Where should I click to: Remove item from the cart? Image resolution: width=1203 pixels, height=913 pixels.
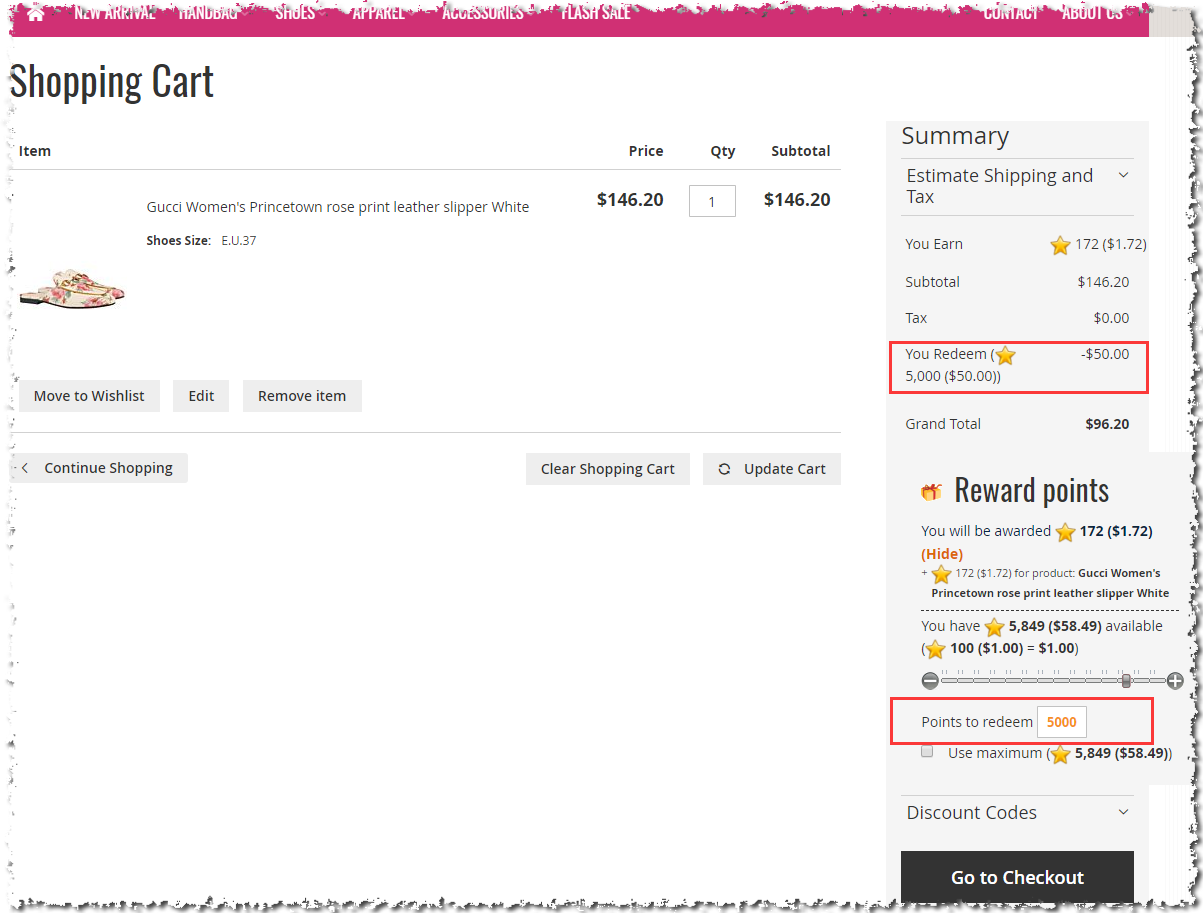tap(302, 396)
